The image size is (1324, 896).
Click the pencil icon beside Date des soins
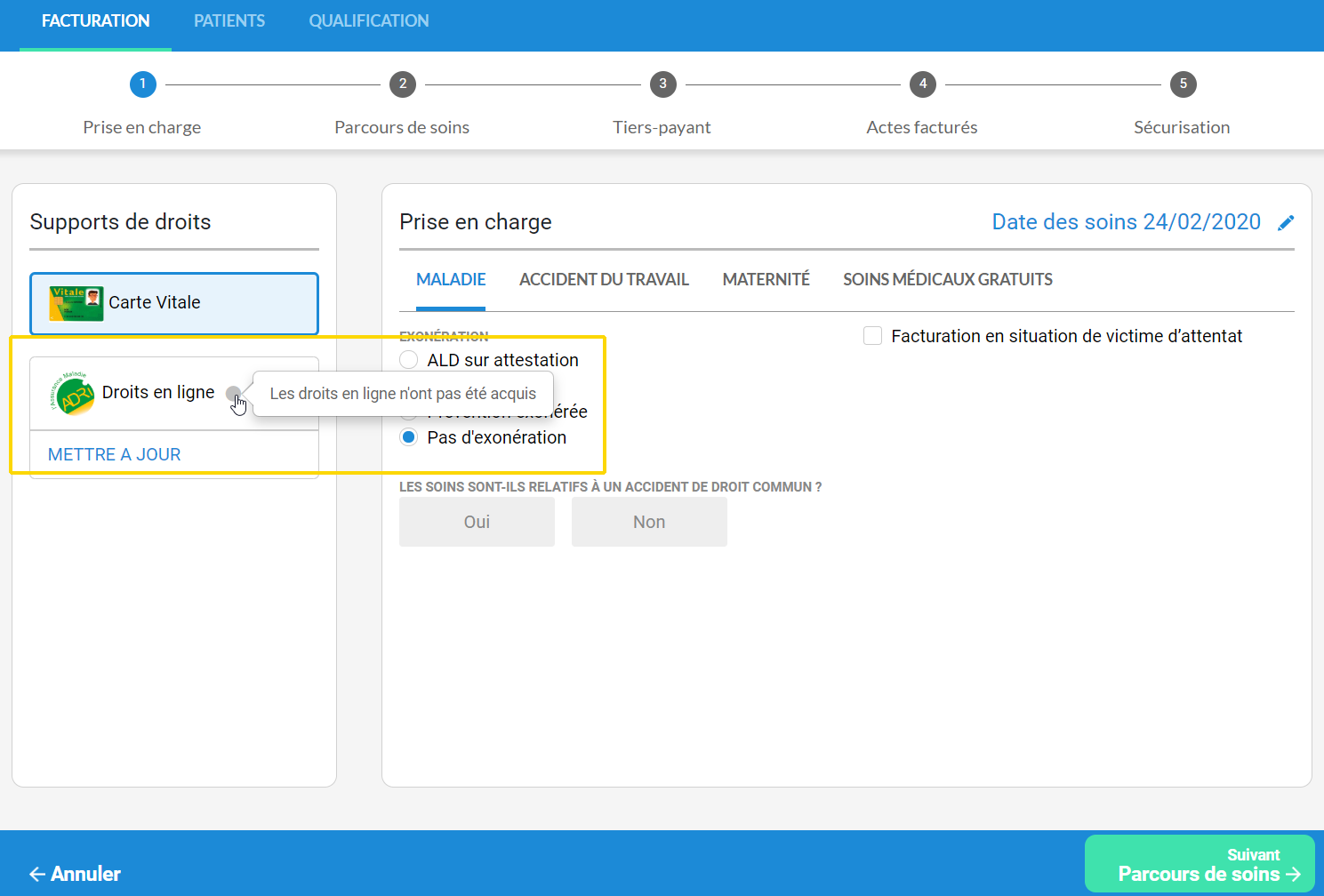pos(1286,222)
